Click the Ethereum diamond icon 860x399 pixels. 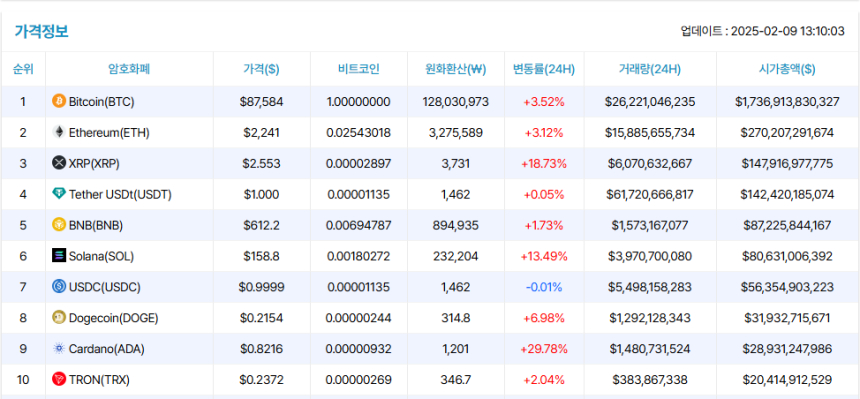tap(58, 132)
